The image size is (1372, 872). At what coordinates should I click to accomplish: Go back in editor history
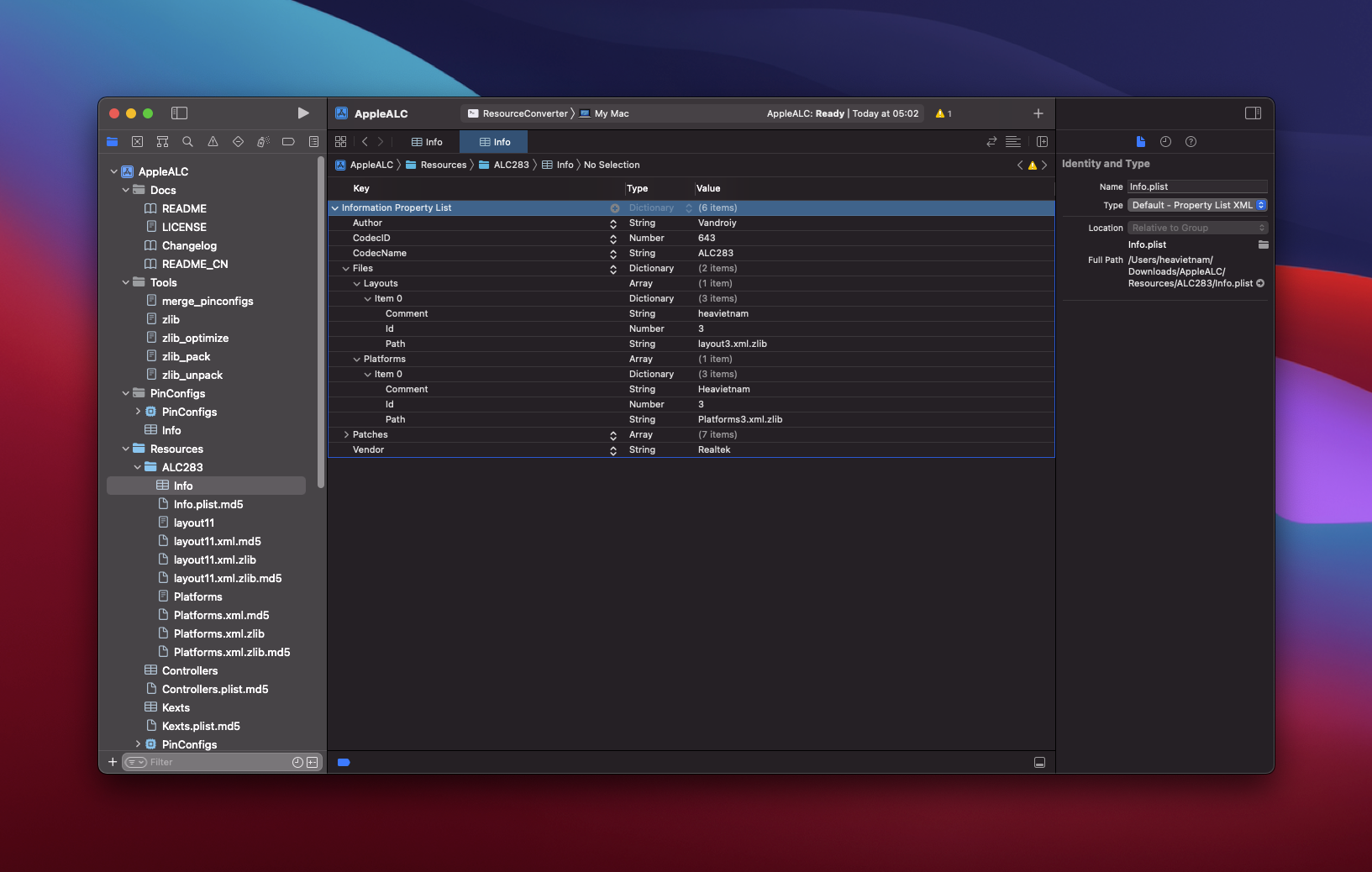pyautogui.click(x=365, y=142)
